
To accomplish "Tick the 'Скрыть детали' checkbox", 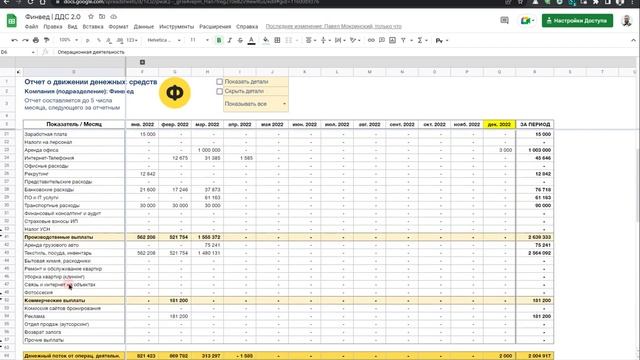I will pos(220,91).
